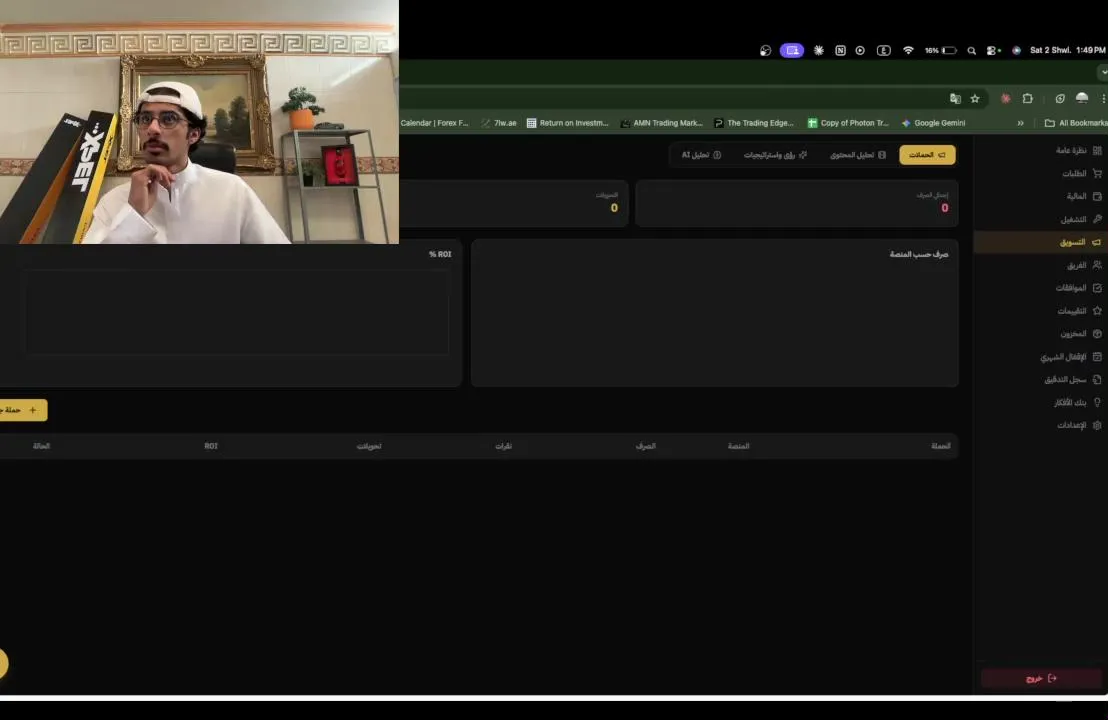1108x720 pixels.
Task: Click the red خروج logout button
Action: 1041,678
